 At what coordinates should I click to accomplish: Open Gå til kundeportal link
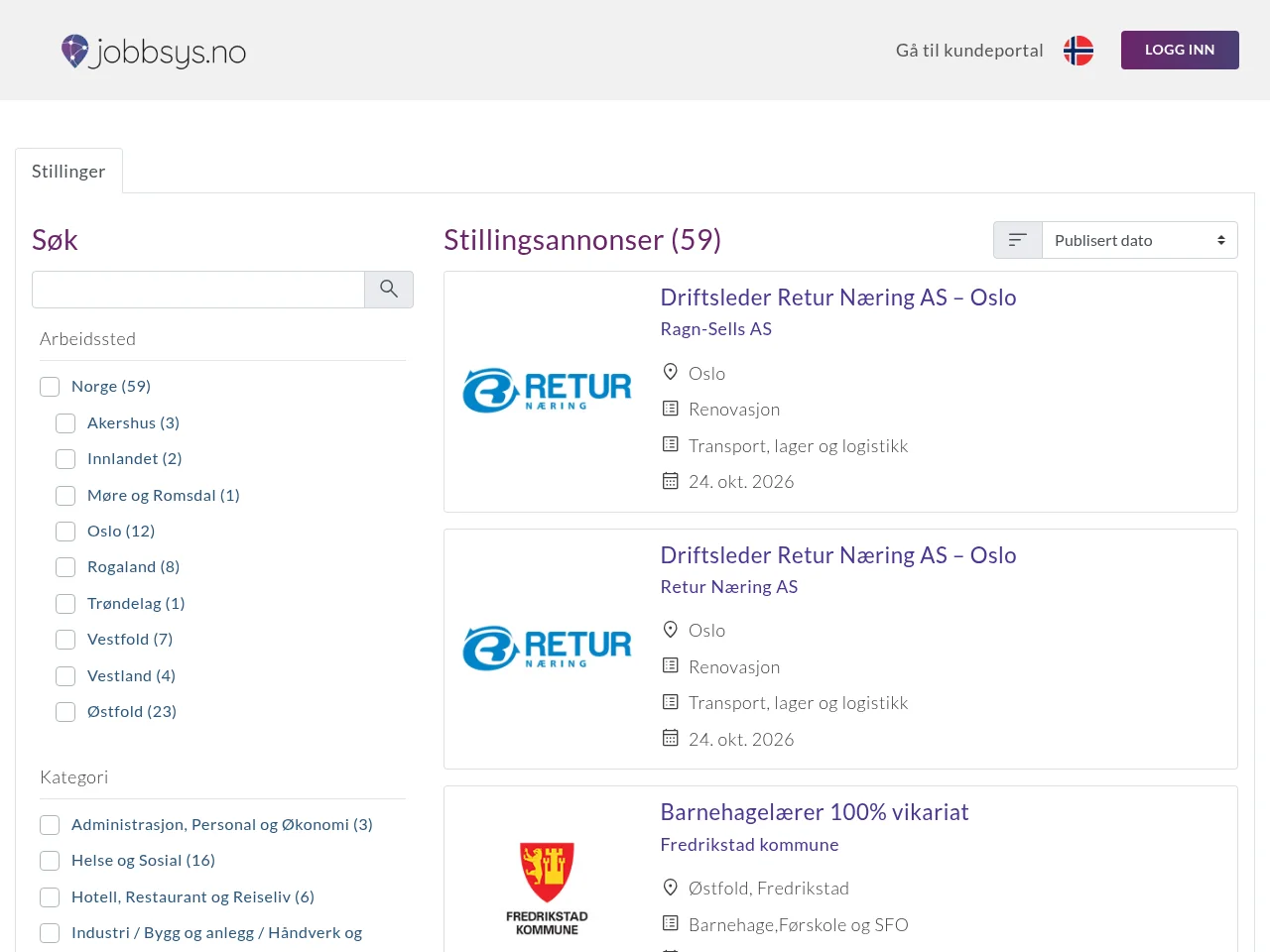pyautogui.click(x=969, y=51)
